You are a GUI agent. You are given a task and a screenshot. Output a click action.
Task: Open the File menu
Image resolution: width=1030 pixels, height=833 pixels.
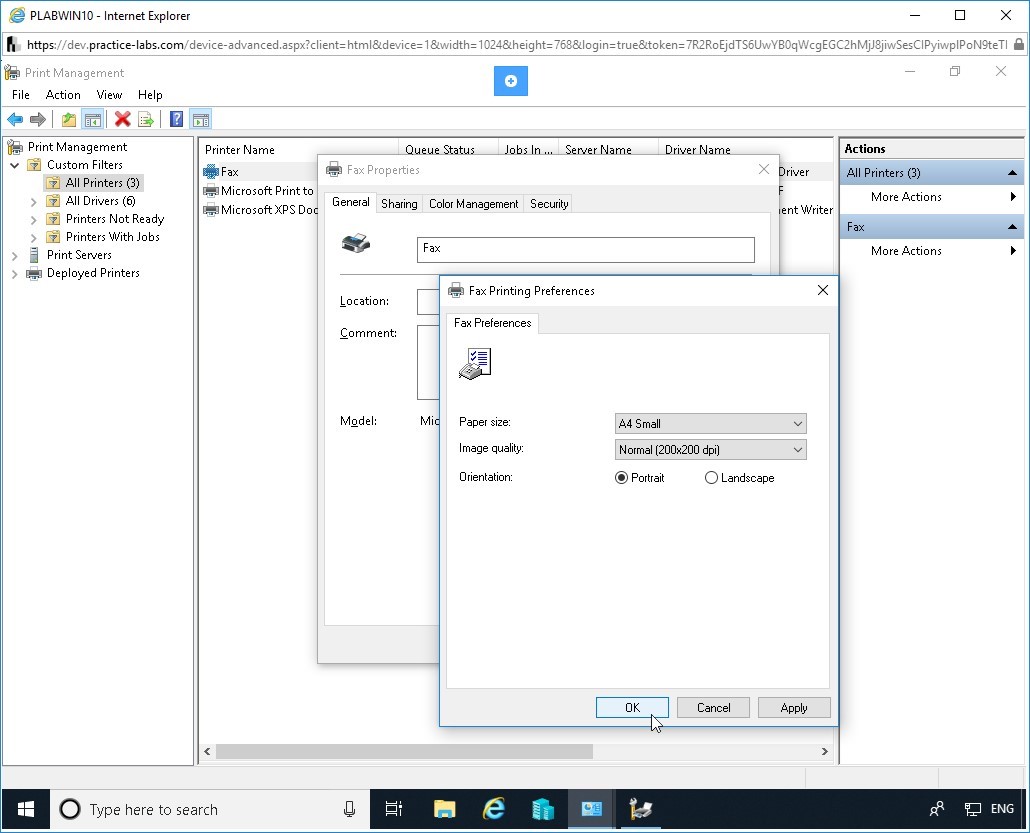pyautogui.click(x=20, y=95)
